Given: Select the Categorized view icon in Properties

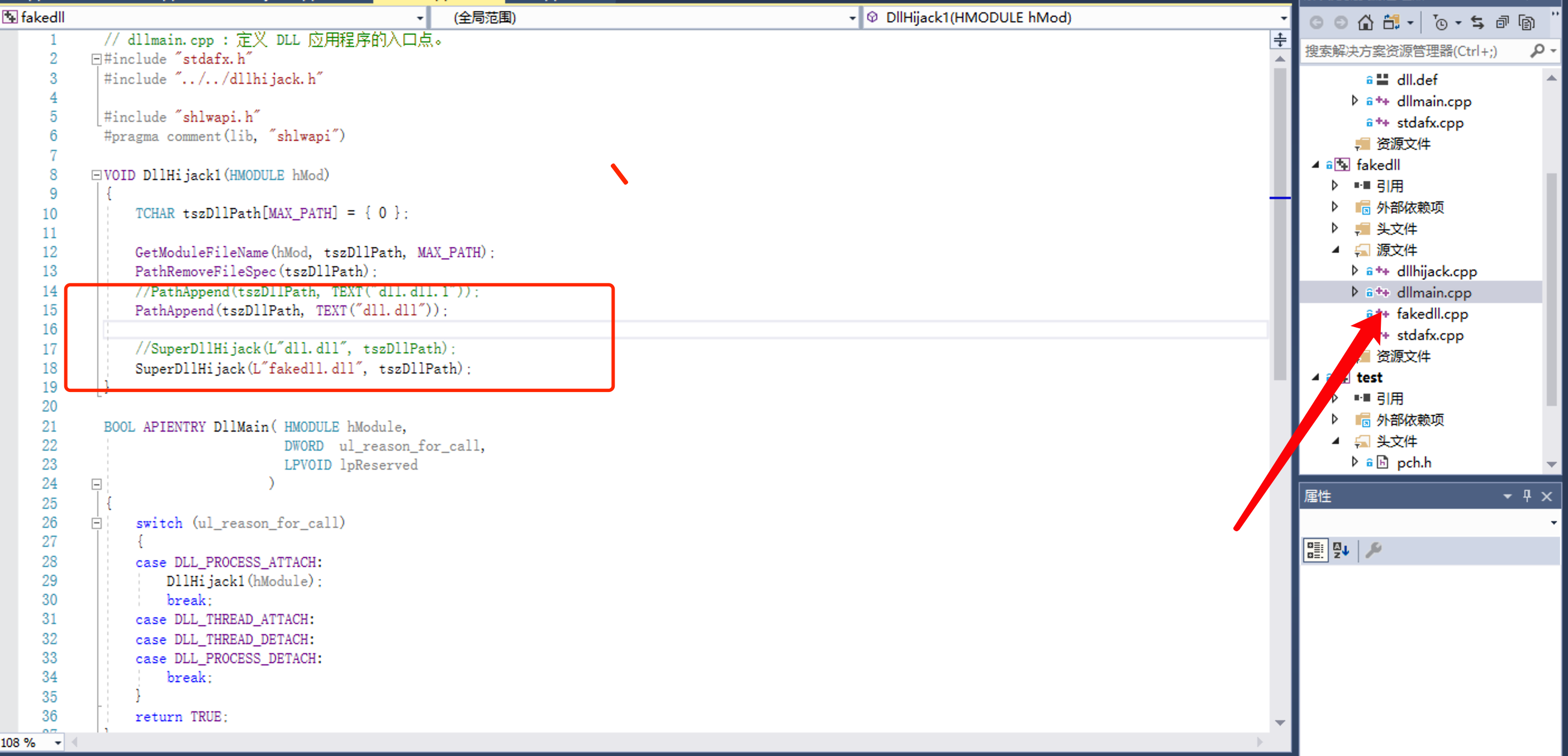Looking at the screenshot, I should tap(1315, 550).
